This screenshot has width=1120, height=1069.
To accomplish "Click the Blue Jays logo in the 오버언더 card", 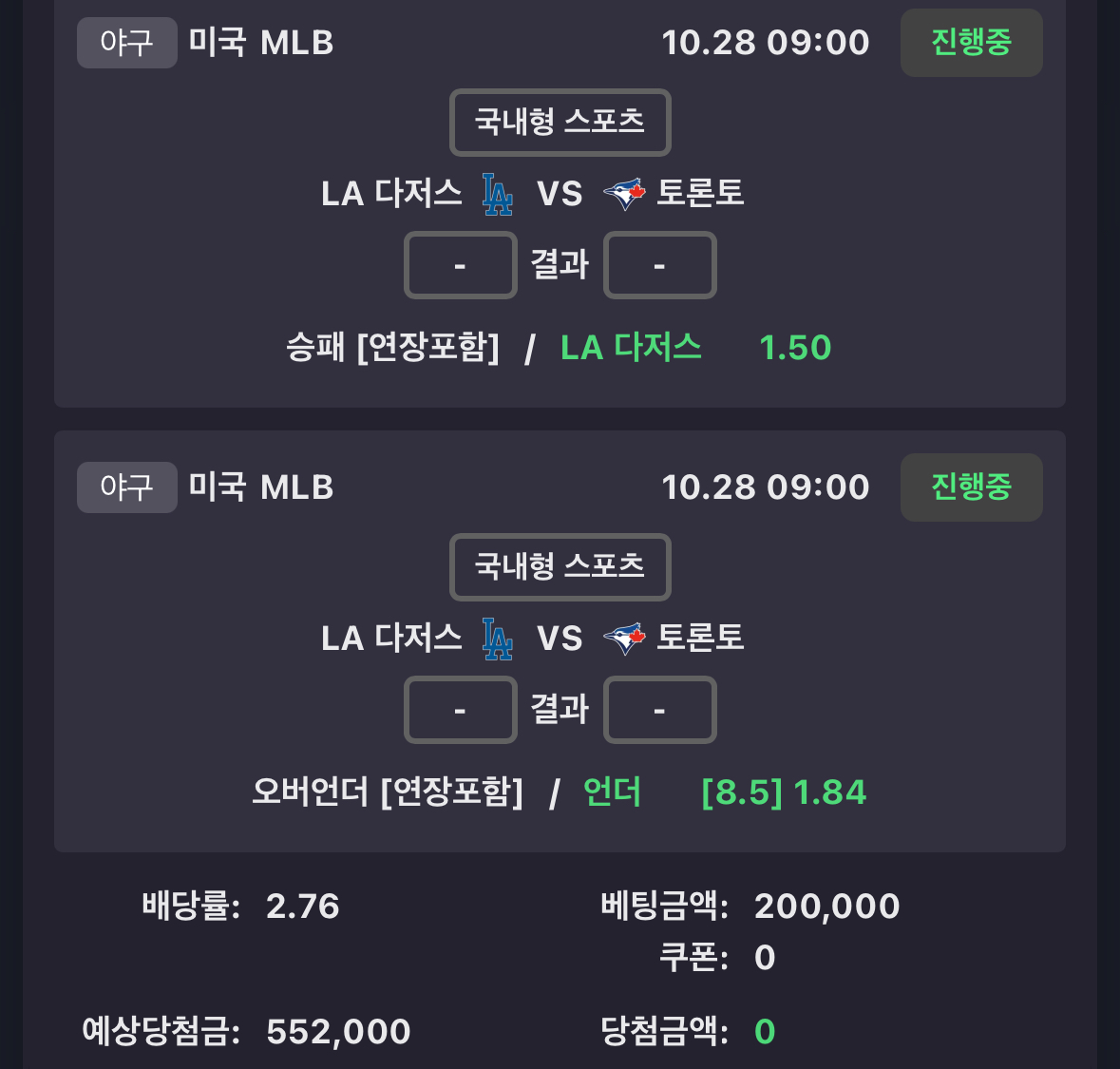I will [624, 639].
